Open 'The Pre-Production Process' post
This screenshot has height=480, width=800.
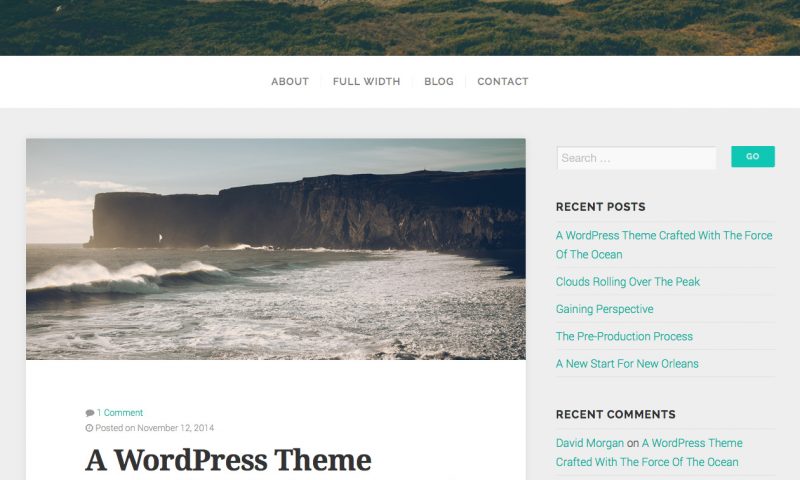(624, 336)
